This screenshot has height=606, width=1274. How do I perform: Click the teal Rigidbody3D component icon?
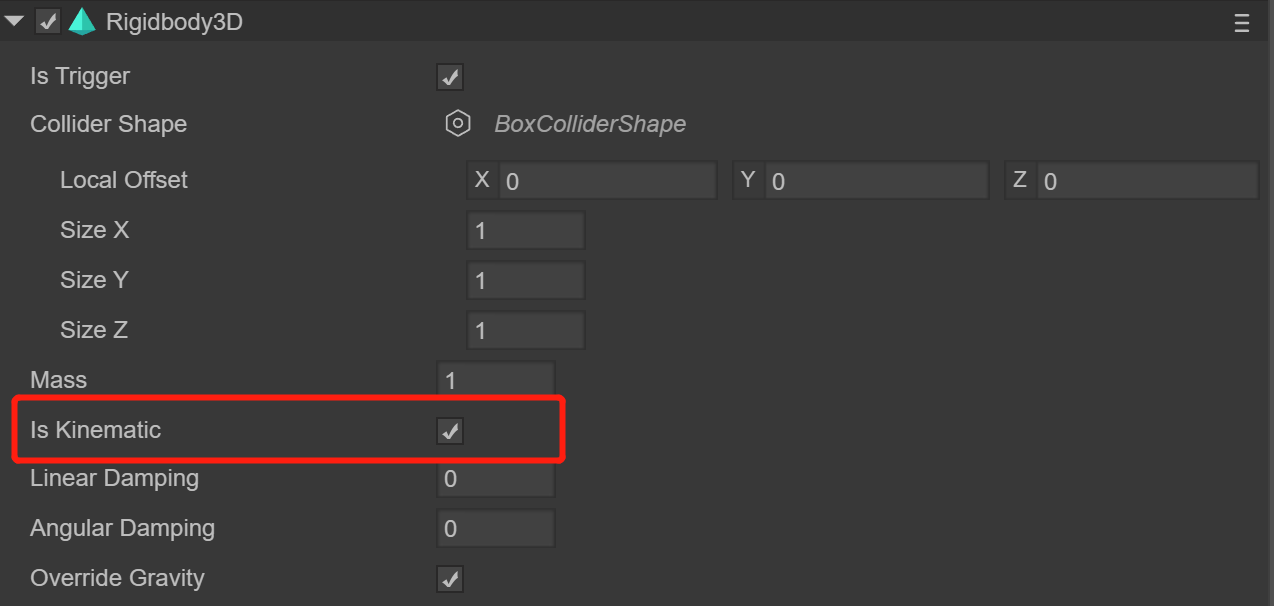point(81,21)
